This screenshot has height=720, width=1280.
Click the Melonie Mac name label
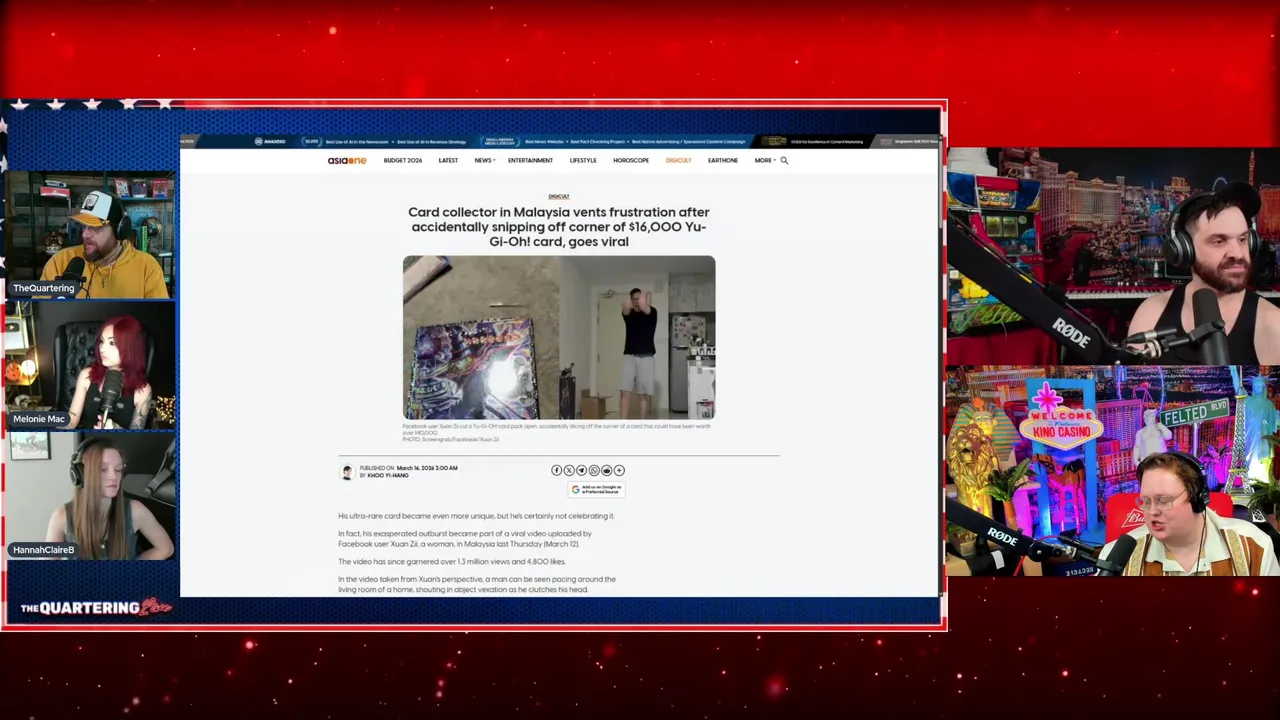(x=39, y=419)
